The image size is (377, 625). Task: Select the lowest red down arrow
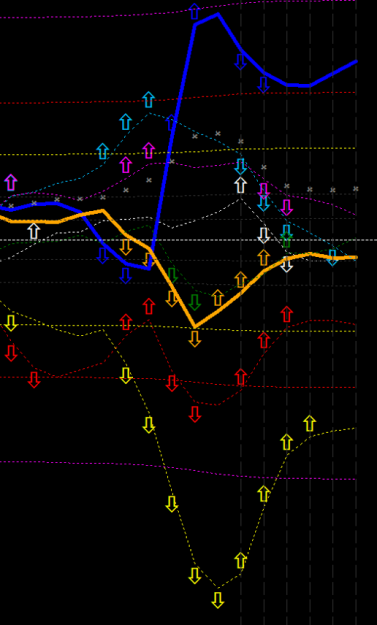(x=194, y=414)
